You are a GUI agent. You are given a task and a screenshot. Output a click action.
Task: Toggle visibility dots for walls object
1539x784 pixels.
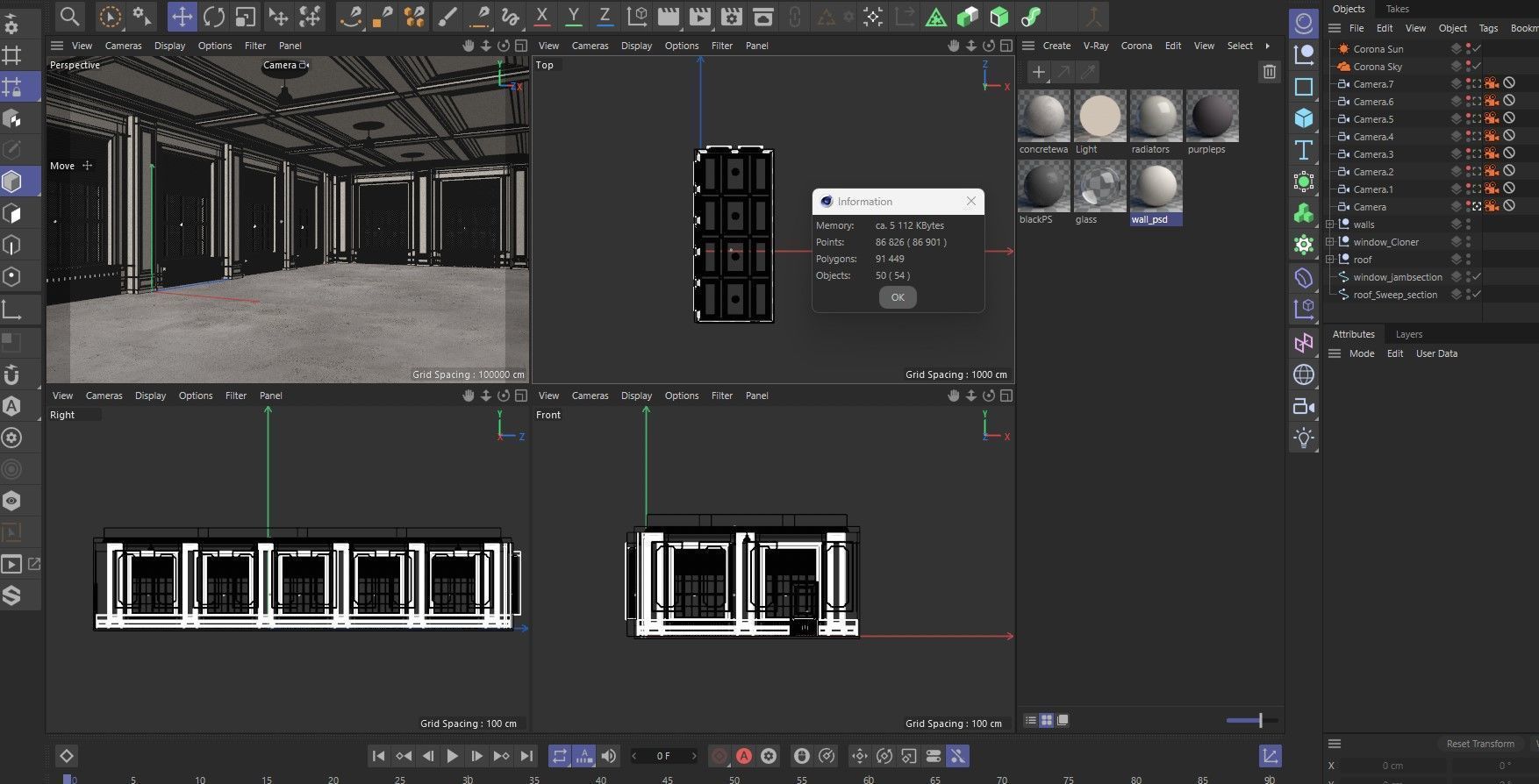click(x=1468, y=225)
